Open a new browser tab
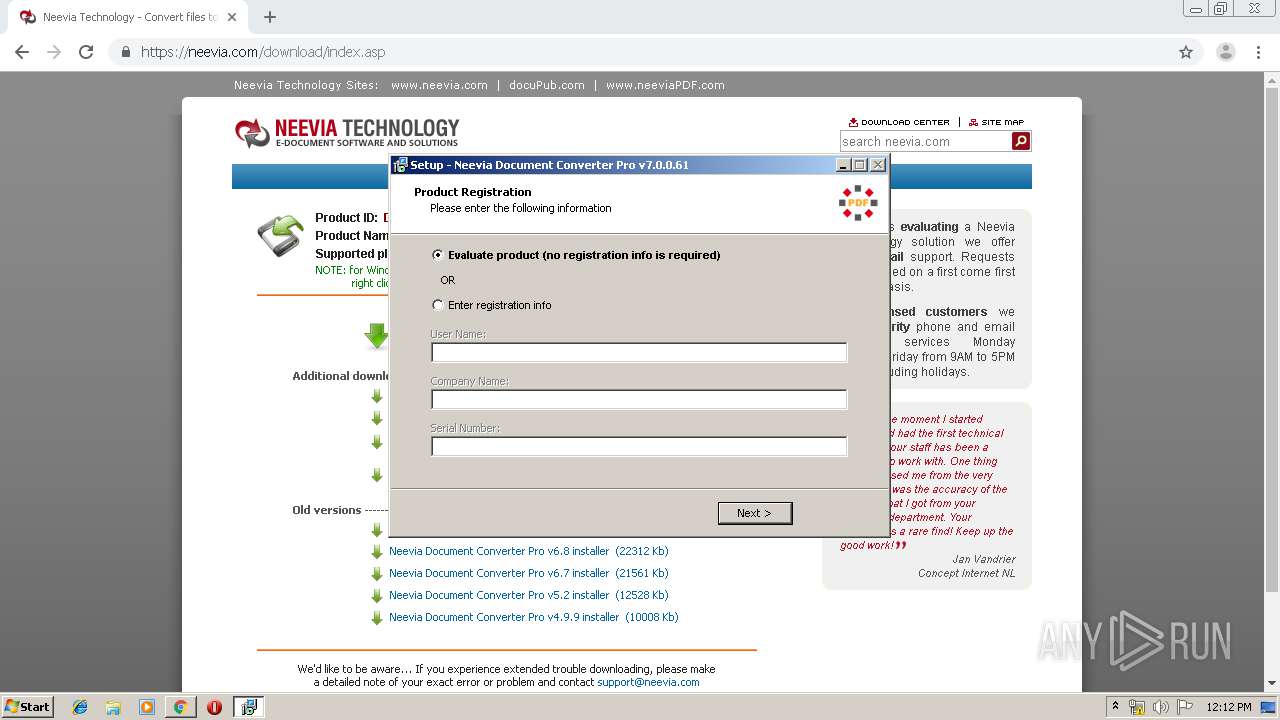 pos(270,17)
